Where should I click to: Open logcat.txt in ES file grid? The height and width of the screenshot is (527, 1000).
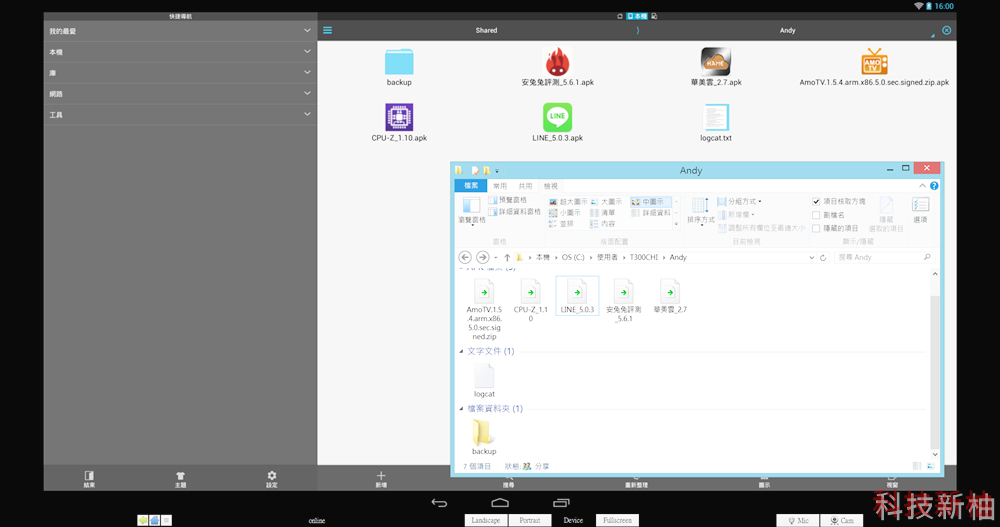[716, 122]
